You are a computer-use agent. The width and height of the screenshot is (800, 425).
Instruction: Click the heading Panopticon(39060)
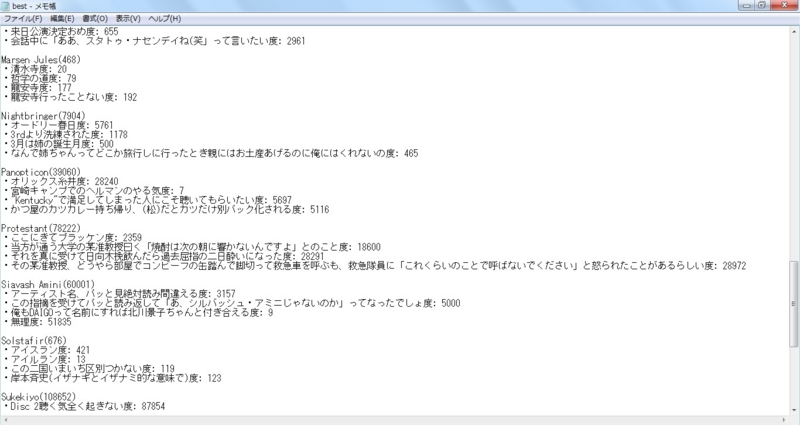point(41,172)
